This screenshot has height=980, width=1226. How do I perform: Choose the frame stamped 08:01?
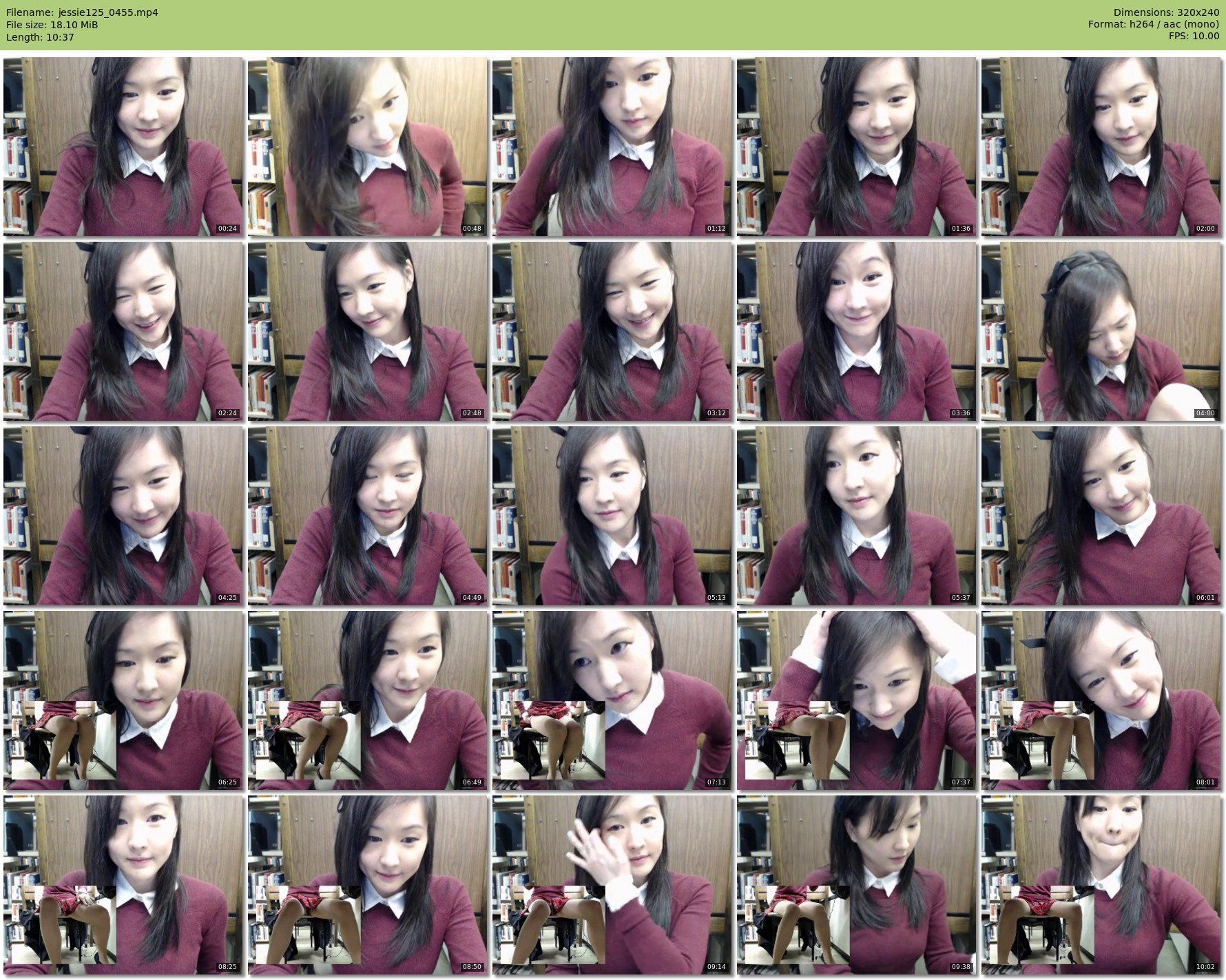1101,700
